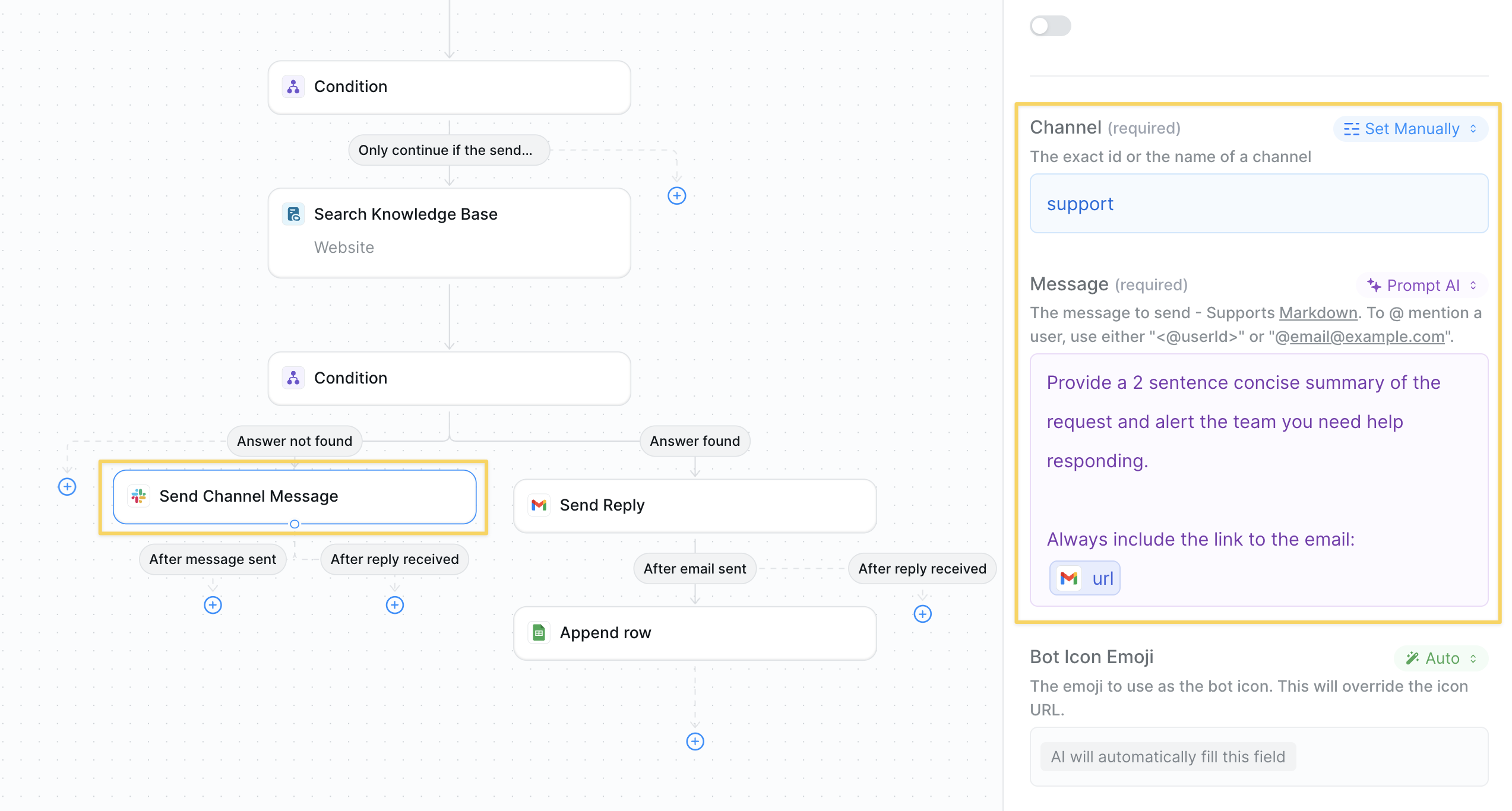
Task: Click the Gmail url variable chip
Action: (x=1084, y=578)
